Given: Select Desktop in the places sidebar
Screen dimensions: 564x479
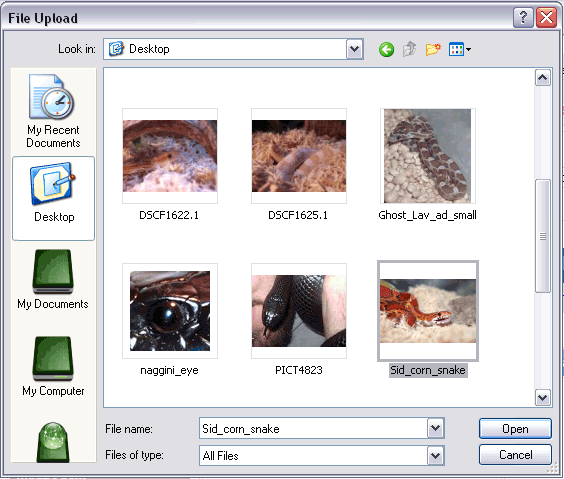Looking at the screenshot, I should click(53, 198).
